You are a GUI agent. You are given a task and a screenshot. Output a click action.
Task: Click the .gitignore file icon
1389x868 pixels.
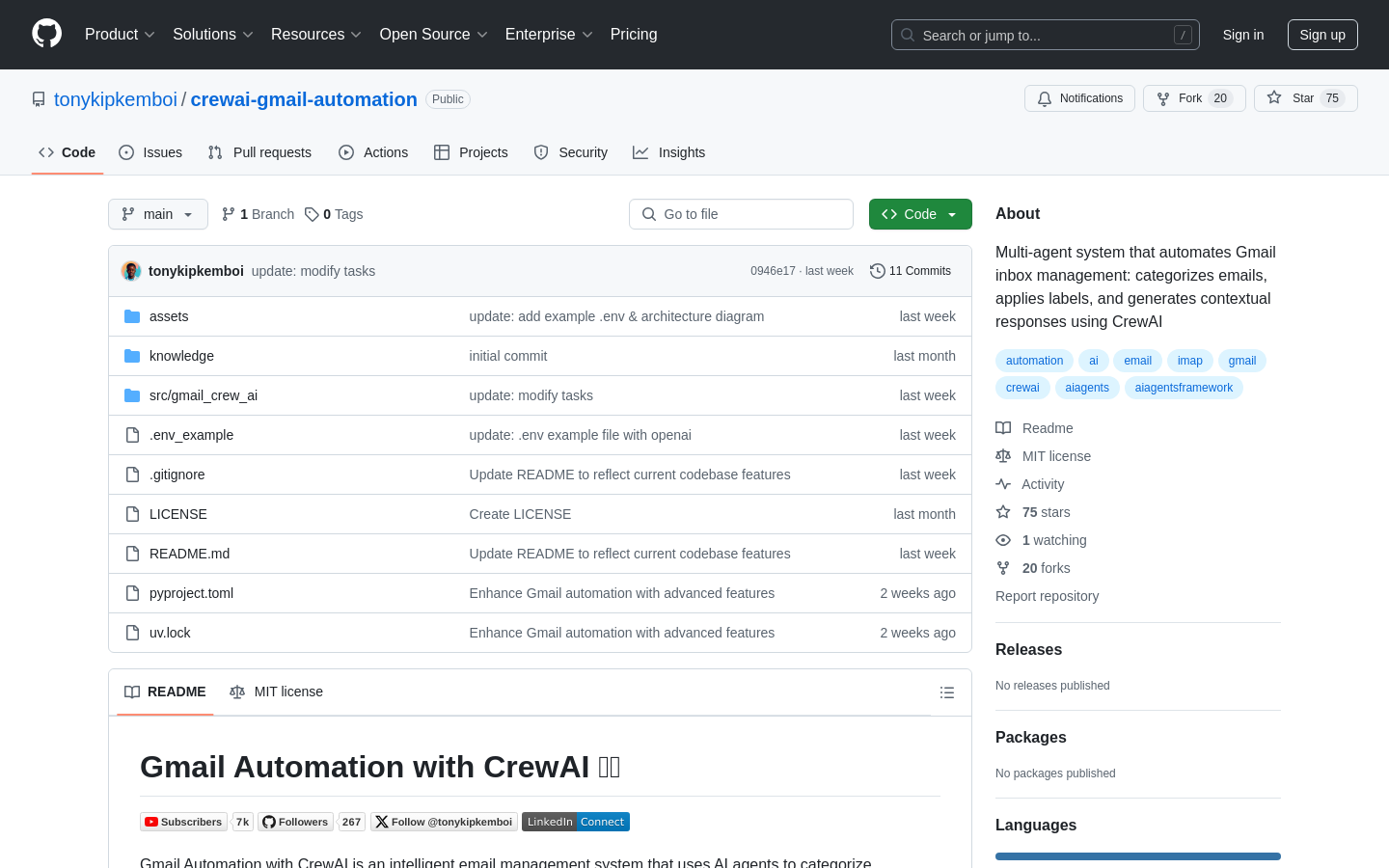[x=132, y=475]
